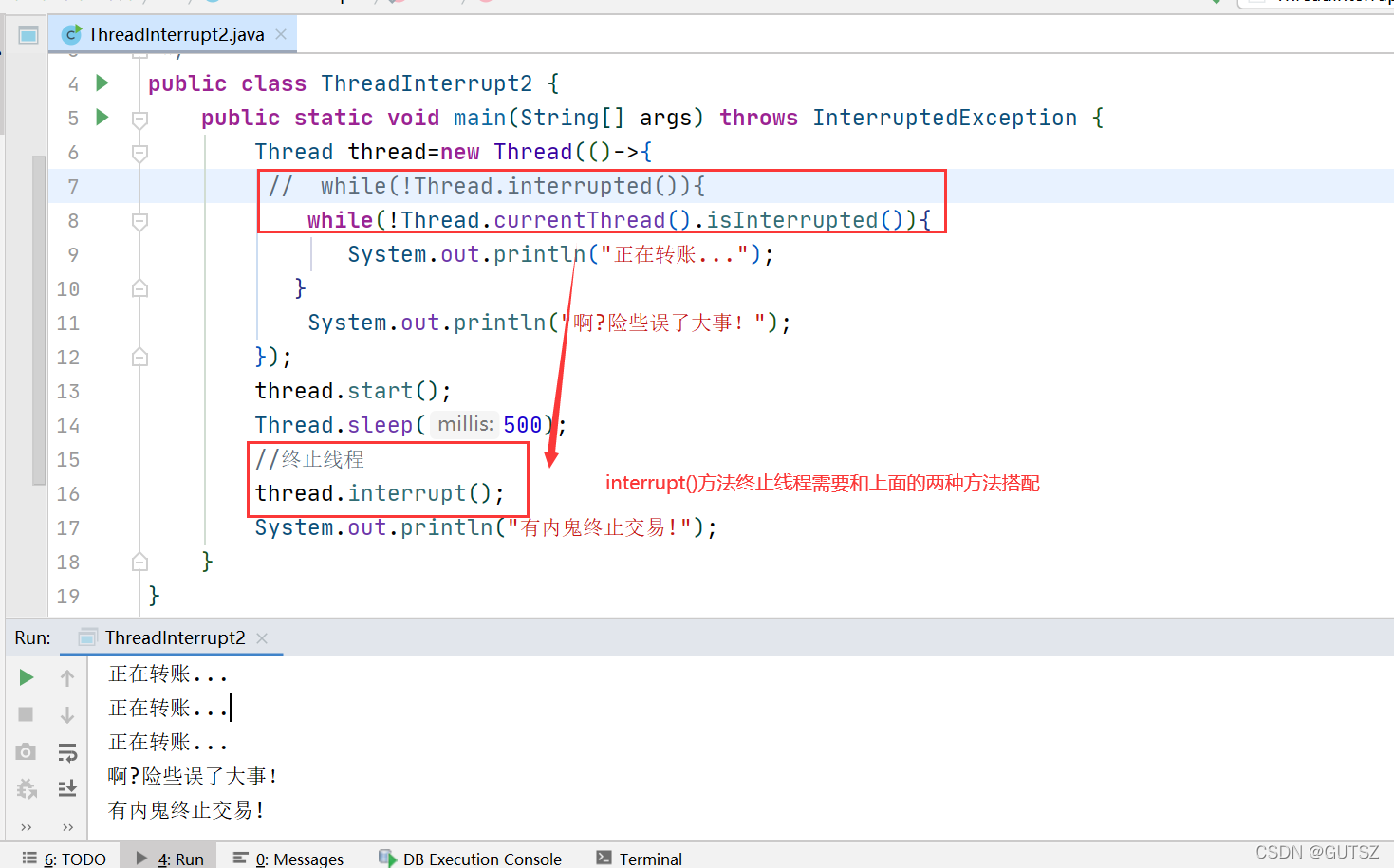Click thread.interrupt() on line 16

(x=380, y=493)
